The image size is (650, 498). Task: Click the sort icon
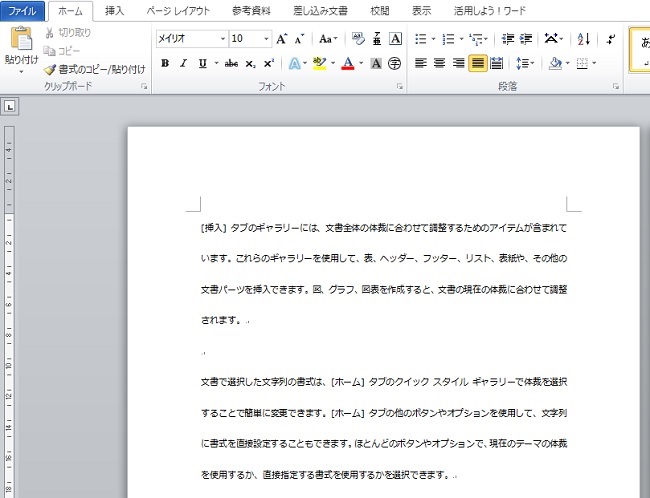pyautogui.click(x=584, y=39)
